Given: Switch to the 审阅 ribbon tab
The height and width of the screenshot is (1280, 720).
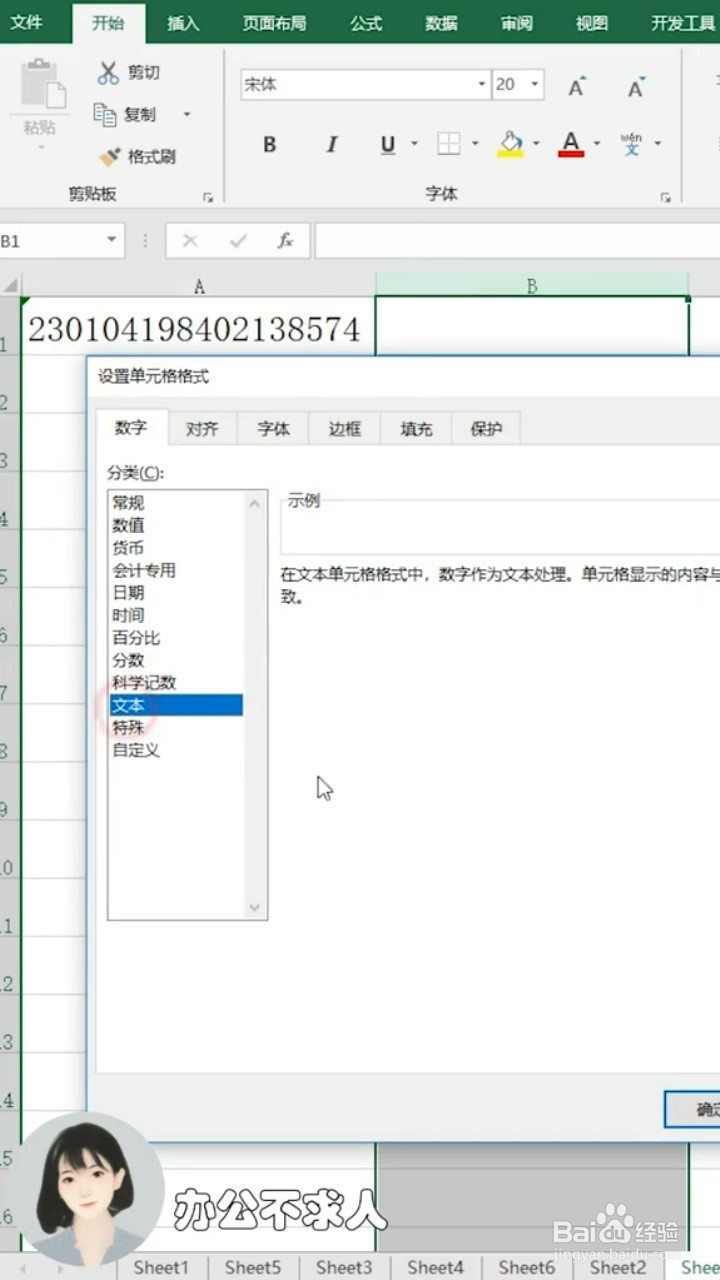Looking at the screenshot, I should [517, 23].
